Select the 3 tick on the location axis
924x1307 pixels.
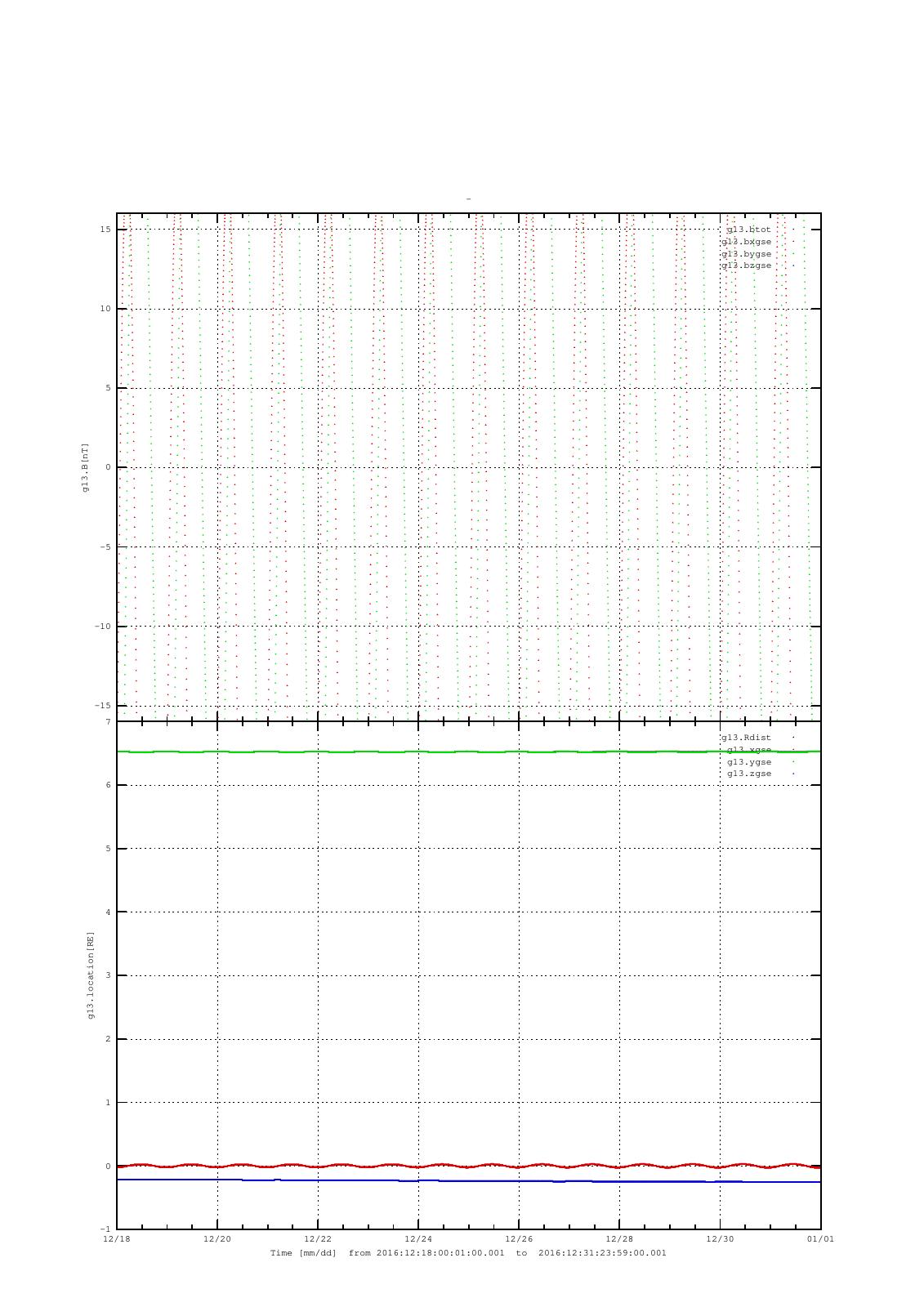109,976
